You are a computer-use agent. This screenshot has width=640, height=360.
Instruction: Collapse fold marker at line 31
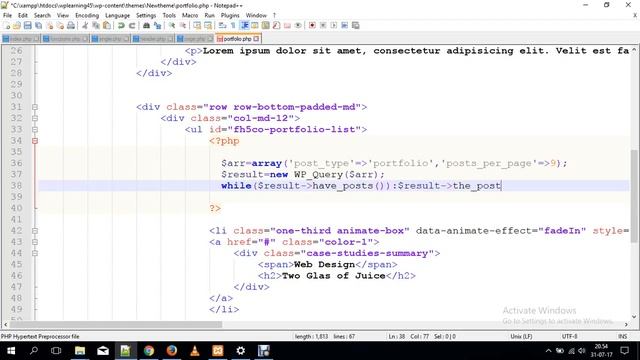35,107
